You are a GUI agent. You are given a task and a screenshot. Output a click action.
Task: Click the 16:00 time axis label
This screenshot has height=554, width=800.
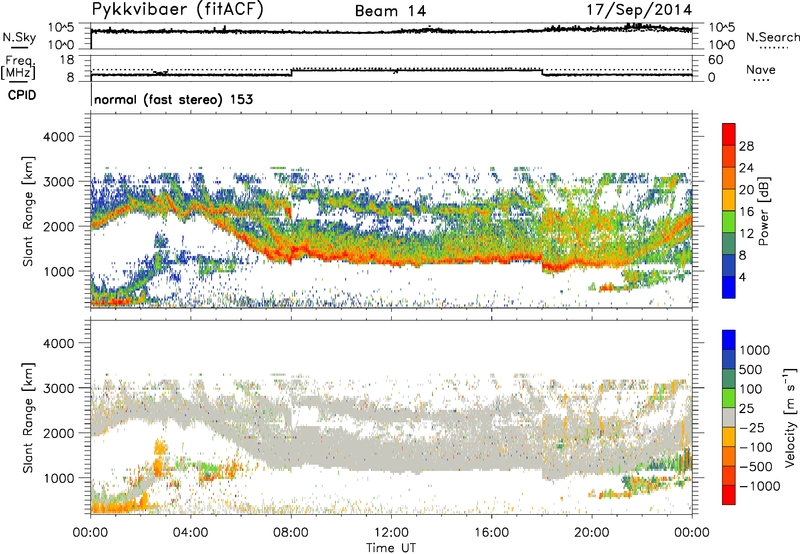(x=491, y=533)
